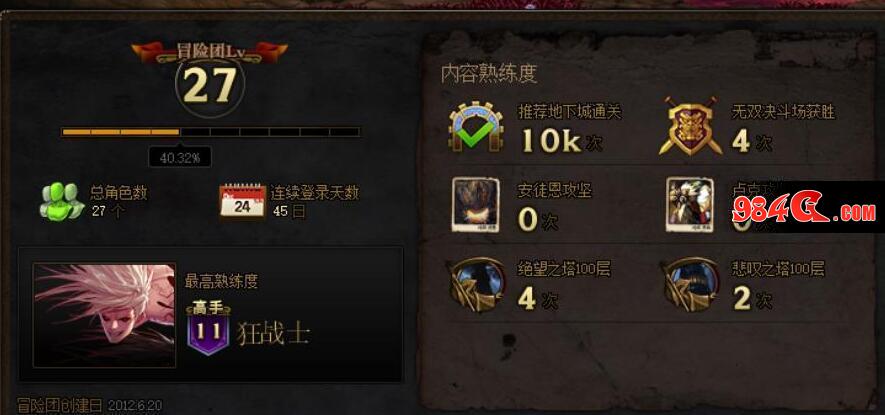Screen dimensions: 885x415
Task: Open the Anton raid portrait icon
Action: [475, 204]
